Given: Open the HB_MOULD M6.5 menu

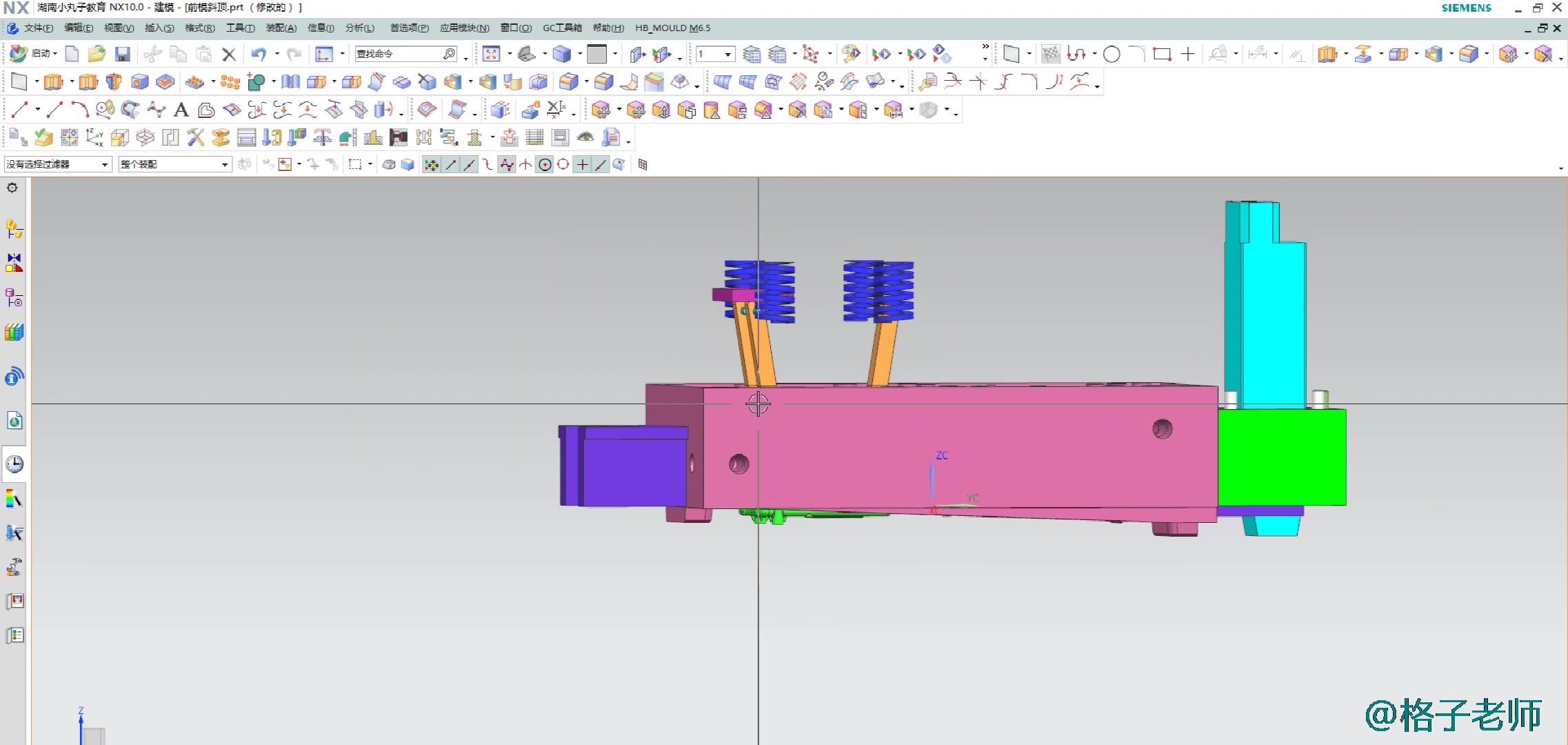Looking at the screenshot, I should 672,28.
